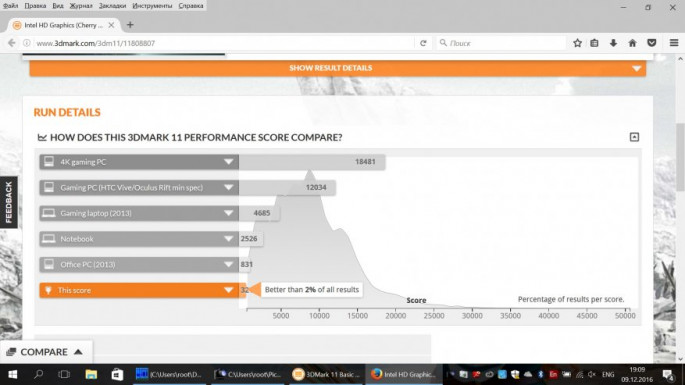Viewport: 685px width, 385px height.
Task: Open the hamburger menu icon
Action: coord(674,43)
